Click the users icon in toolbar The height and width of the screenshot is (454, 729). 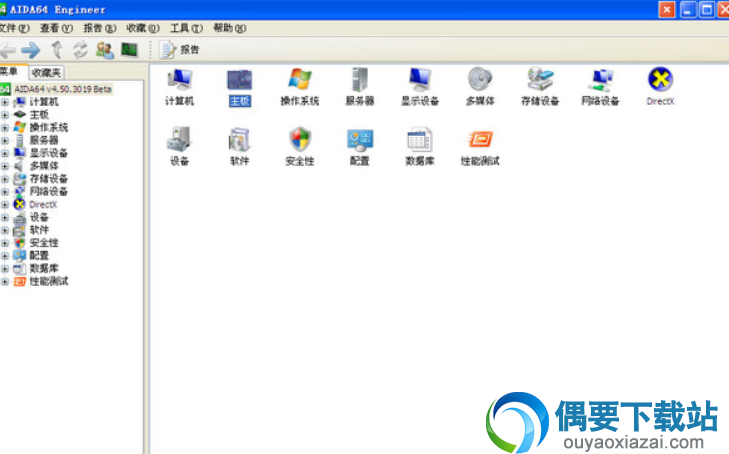(x=105, y=50)
